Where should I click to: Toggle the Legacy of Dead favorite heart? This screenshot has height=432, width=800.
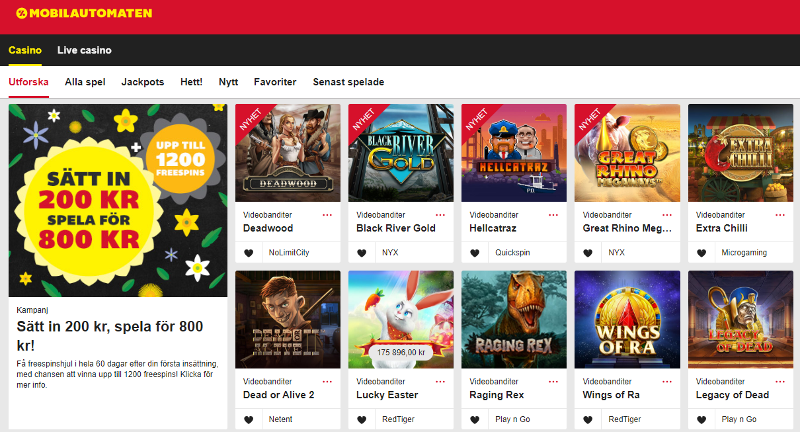(702, 419)
